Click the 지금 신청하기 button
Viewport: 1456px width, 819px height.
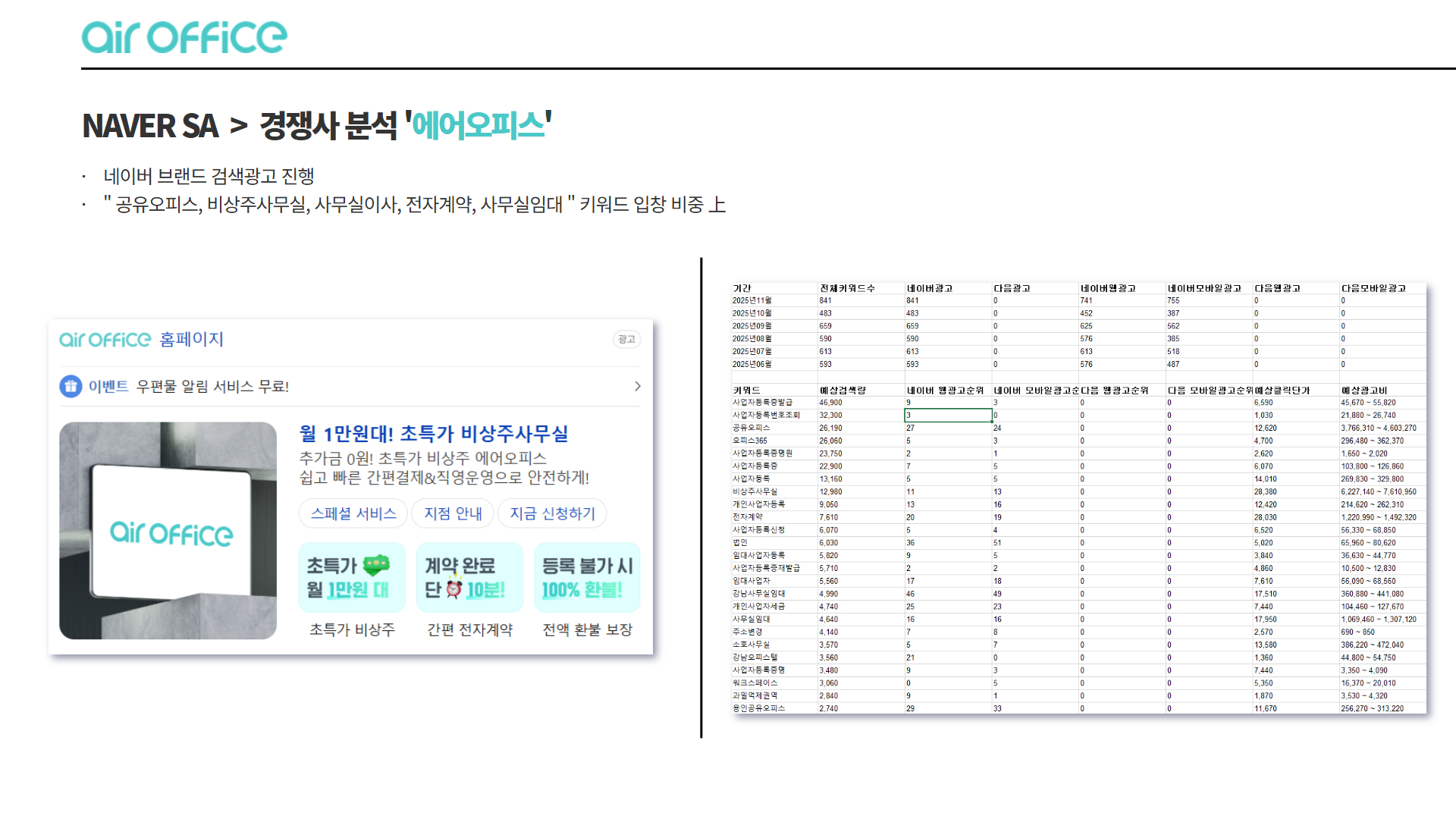click(552, 513)
